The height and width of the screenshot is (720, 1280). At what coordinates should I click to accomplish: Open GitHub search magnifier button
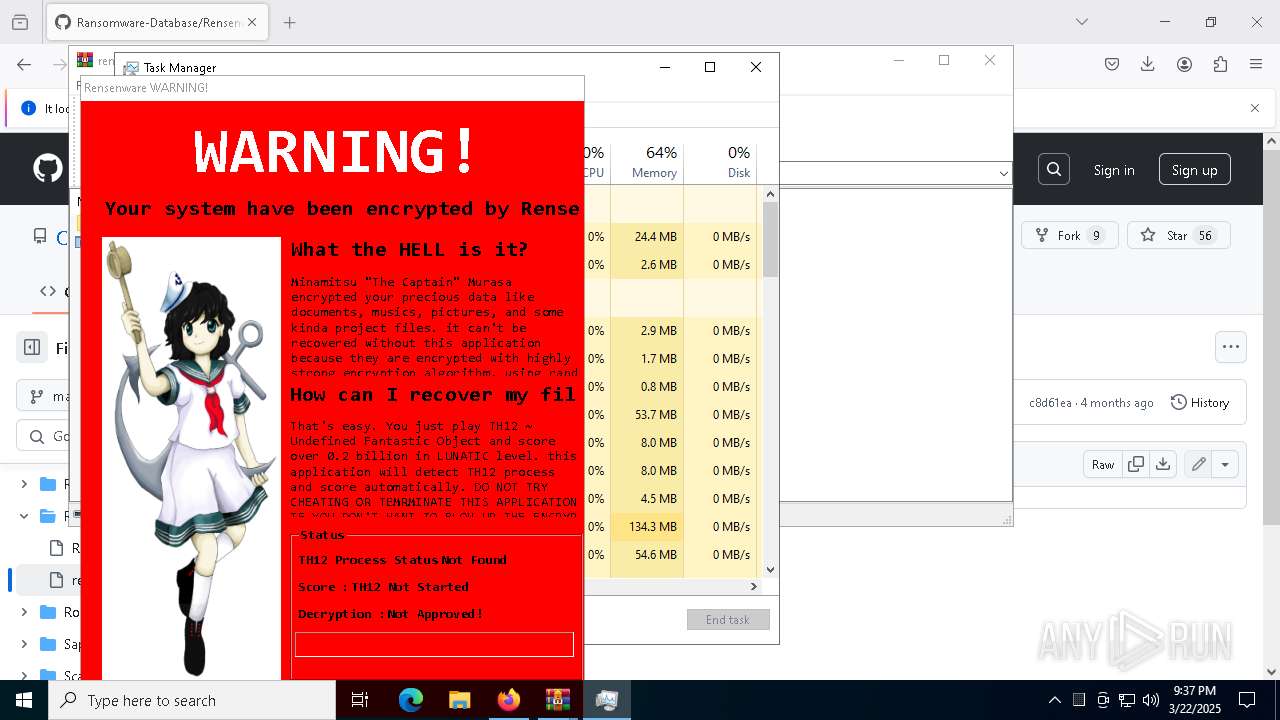coord(1054,170)
